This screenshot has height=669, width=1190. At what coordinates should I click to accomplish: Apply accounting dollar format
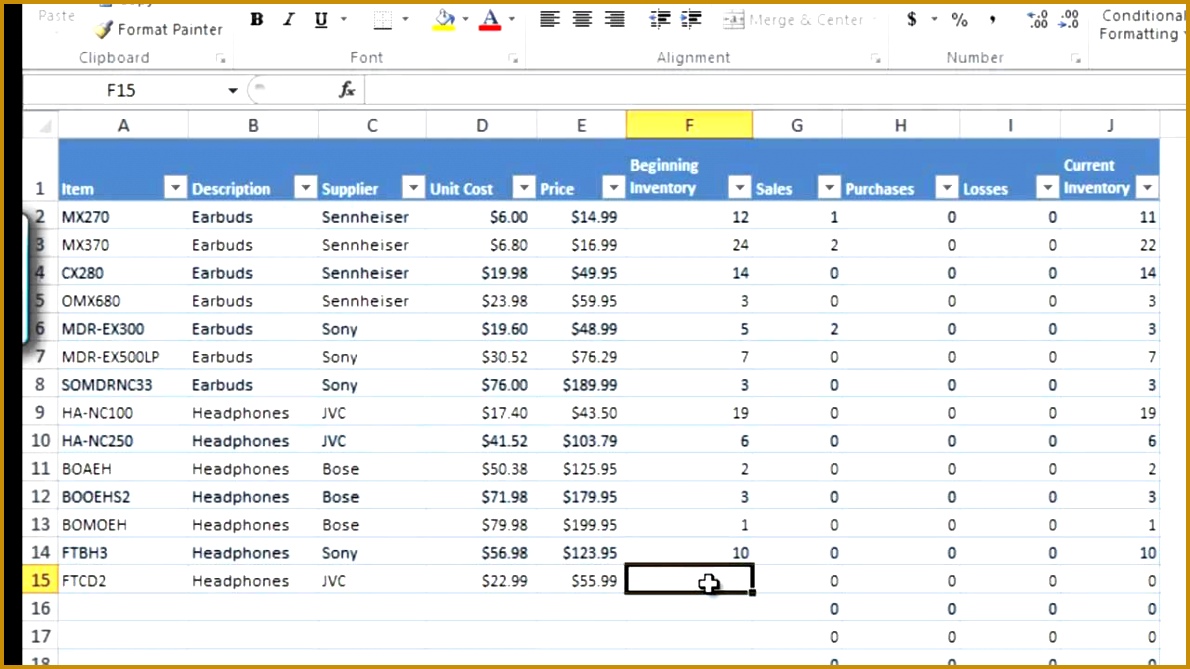[911, 20]
